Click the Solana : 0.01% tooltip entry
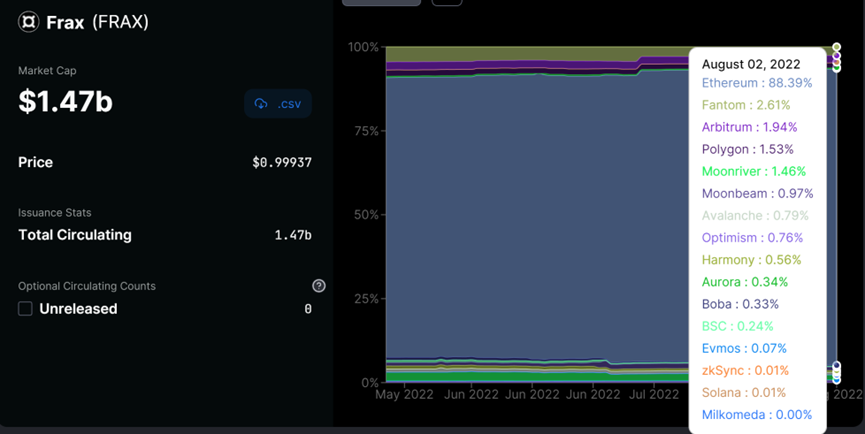 [x=744, y=392]
